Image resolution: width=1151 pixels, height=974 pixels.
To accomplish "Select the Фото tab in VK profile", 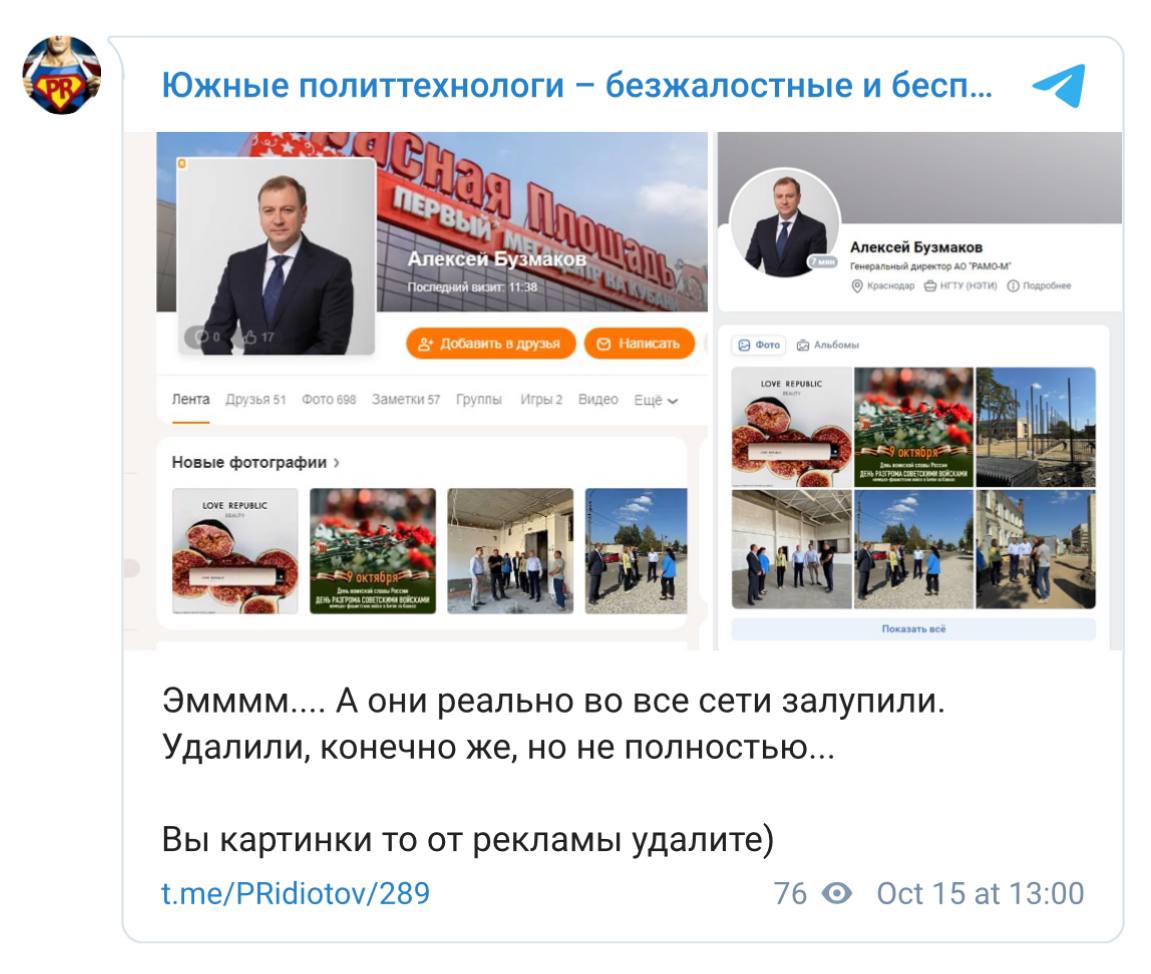I will (x=759, y=345).
